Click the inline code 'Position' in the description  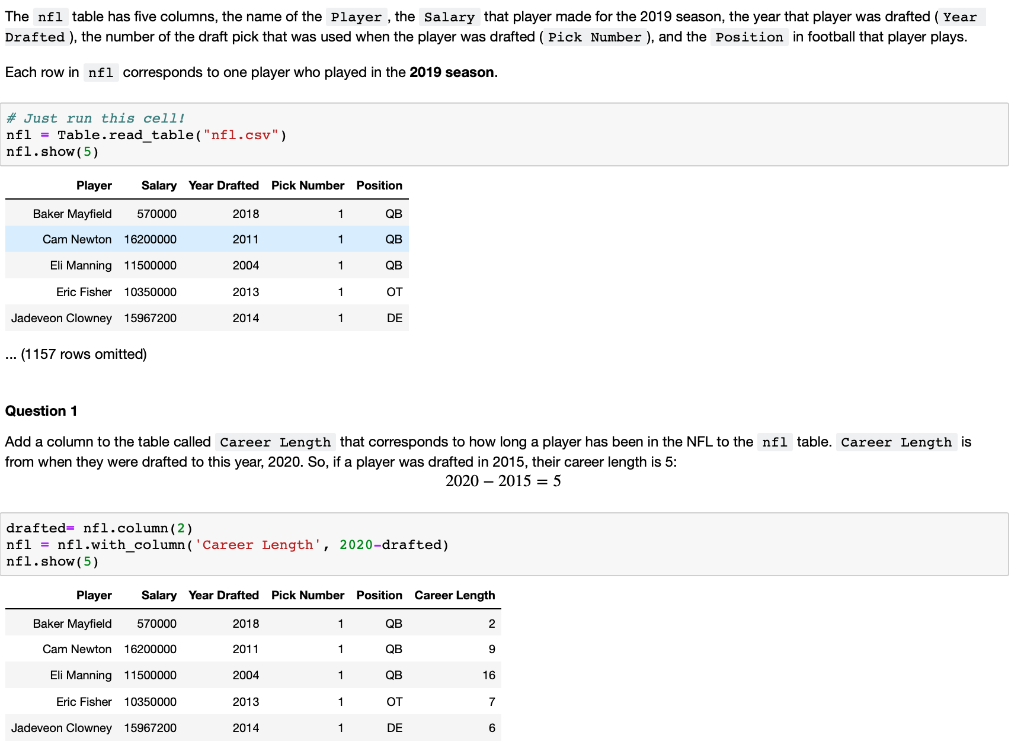point(749,37)
